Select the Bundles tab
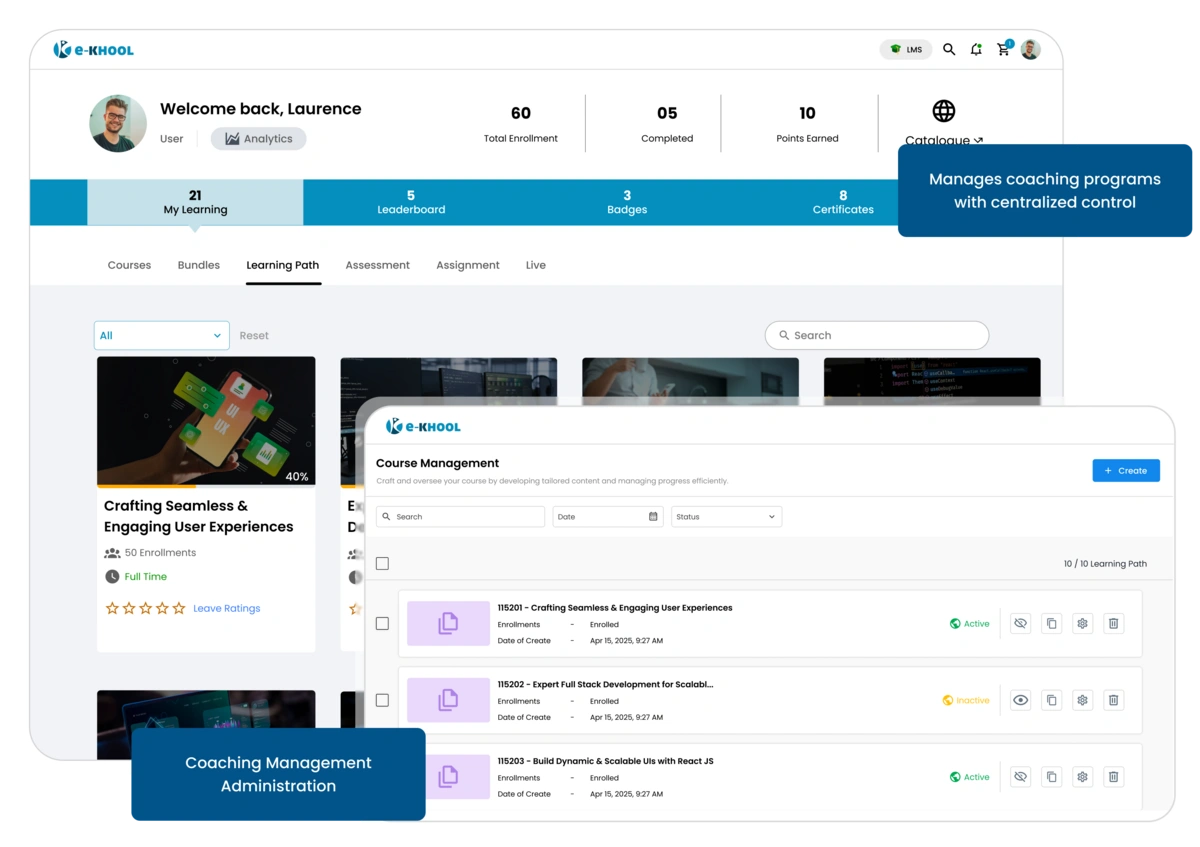This screenshot has width=1200, height=847. tap(198, 265)
